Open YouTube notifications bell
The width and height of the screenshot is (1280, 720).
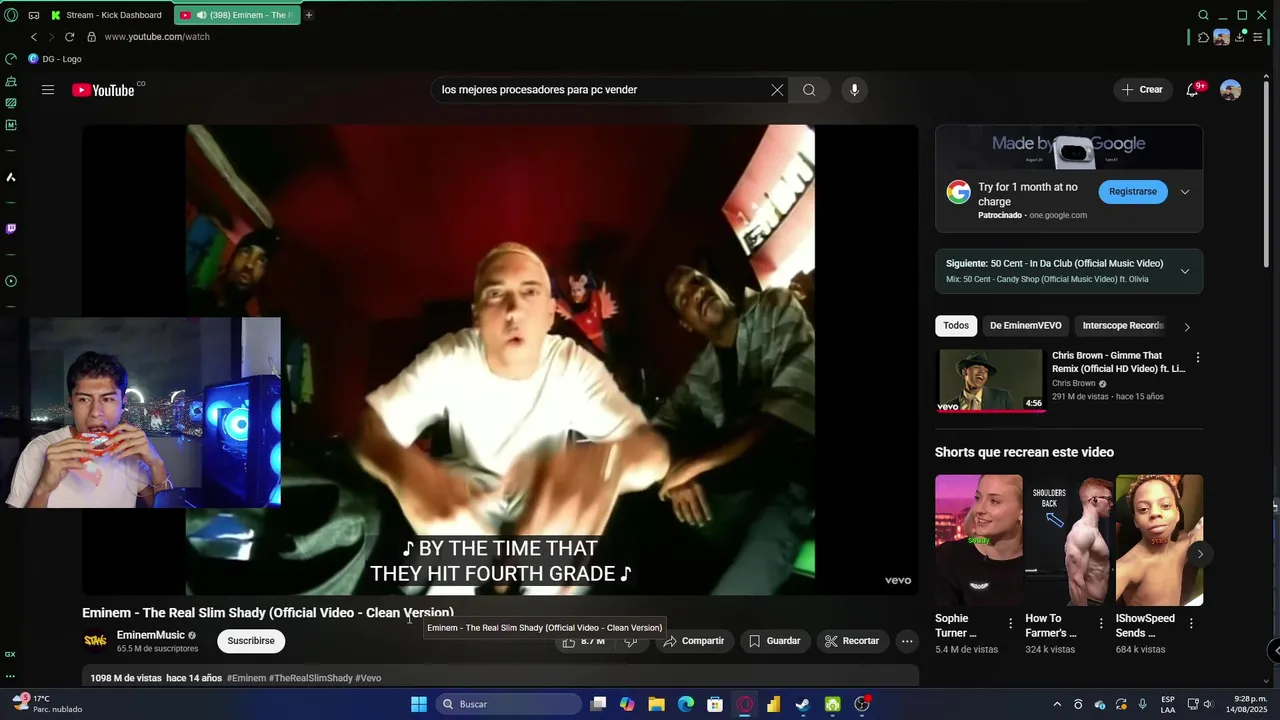[1192, 90]
